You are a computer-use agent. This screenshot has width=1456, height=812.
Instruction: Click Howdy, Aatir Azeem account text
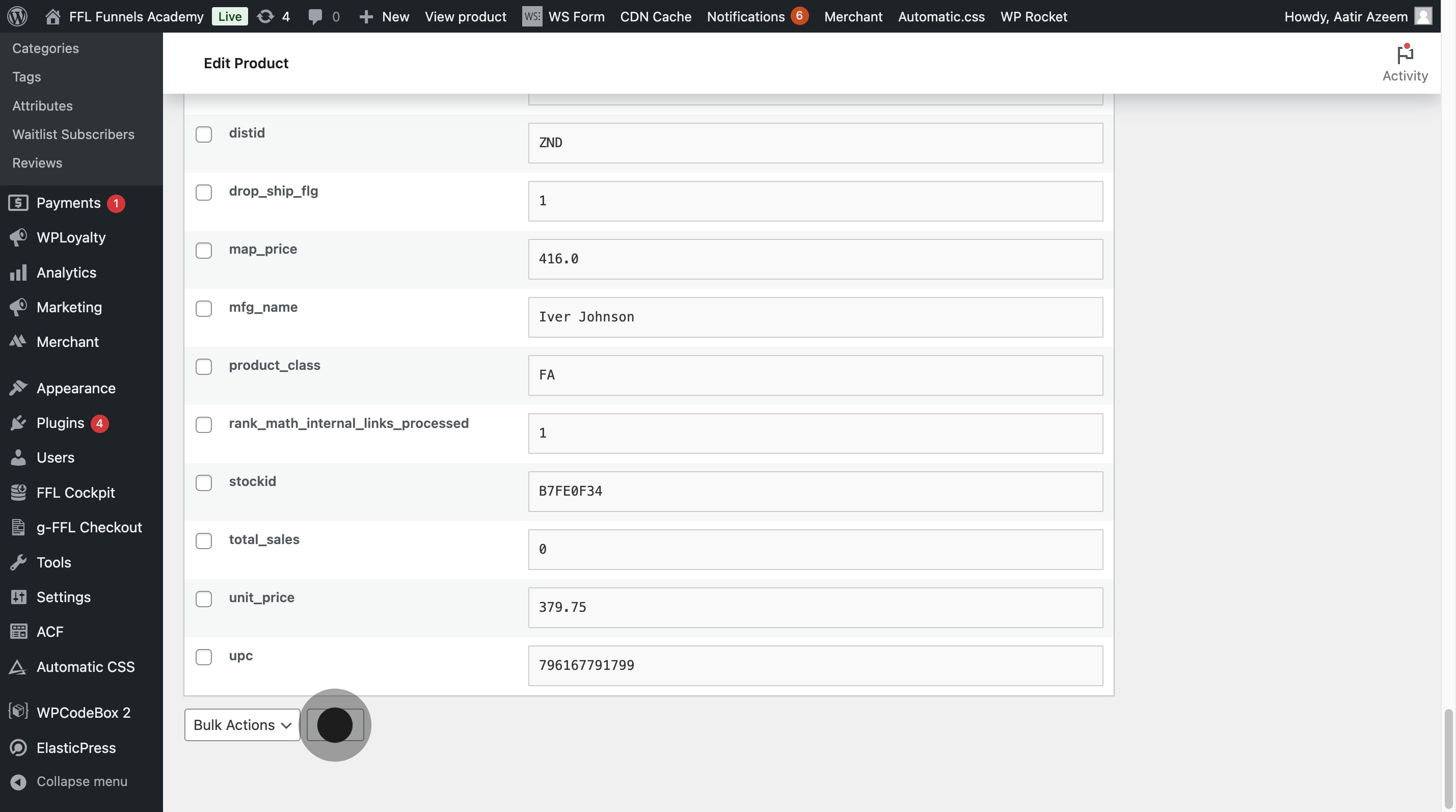(1346, 16)
